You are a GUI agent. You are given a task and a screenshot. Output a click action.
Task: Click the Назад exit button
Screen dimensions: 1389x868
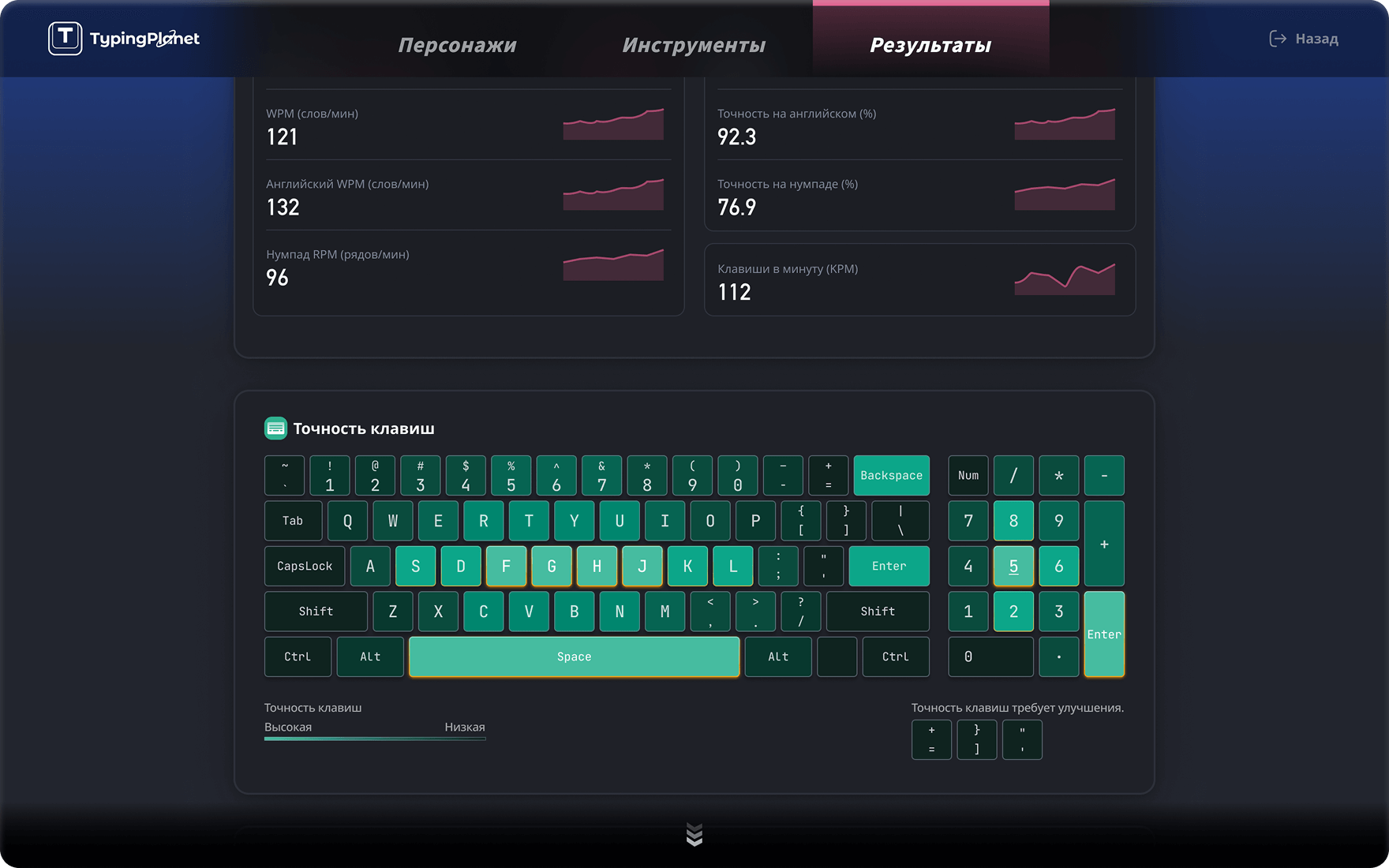pos(1304,39)
